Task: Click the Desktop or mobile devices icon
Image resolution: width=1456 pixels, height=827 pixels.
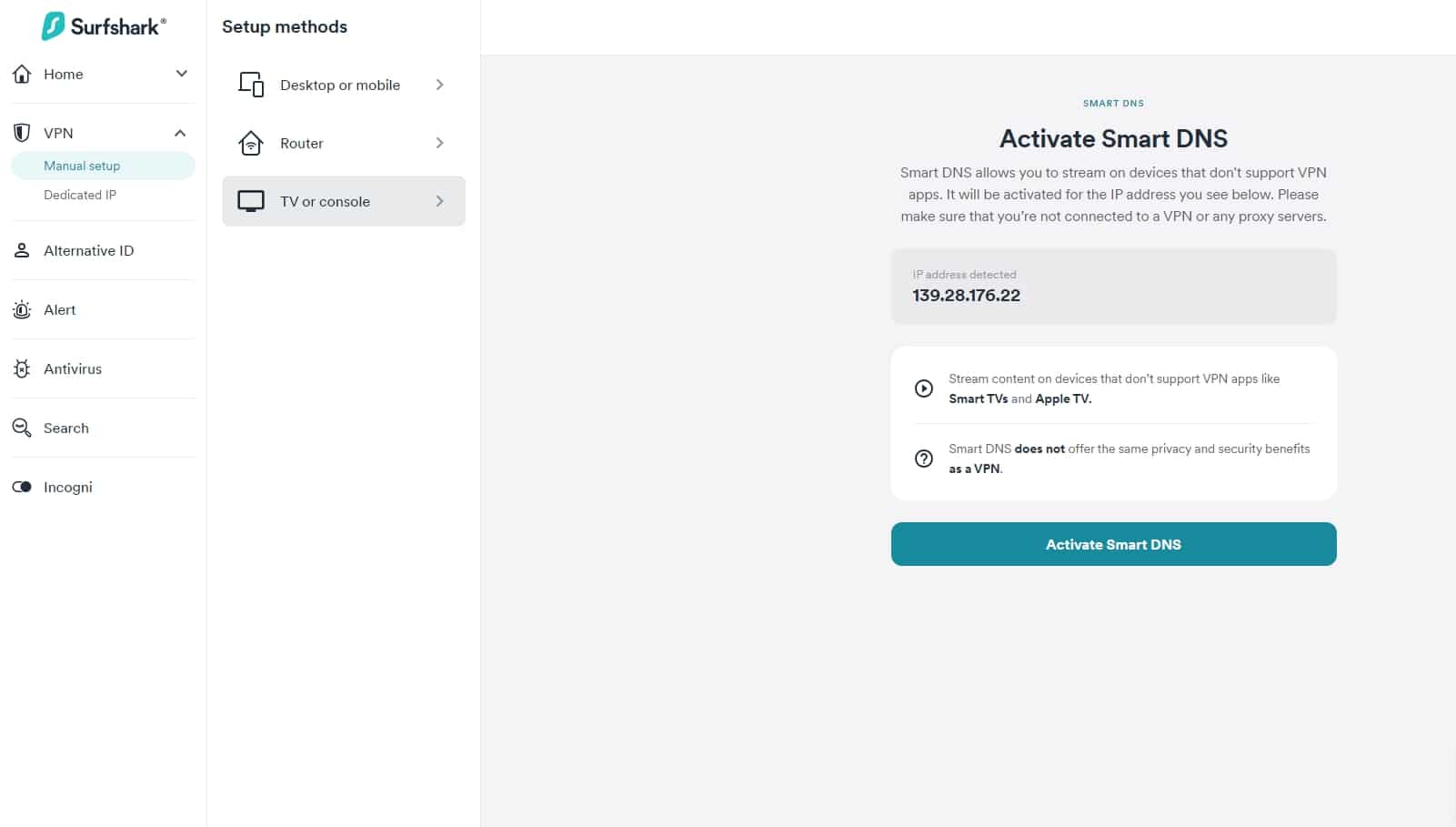Action: click(251, 85)
